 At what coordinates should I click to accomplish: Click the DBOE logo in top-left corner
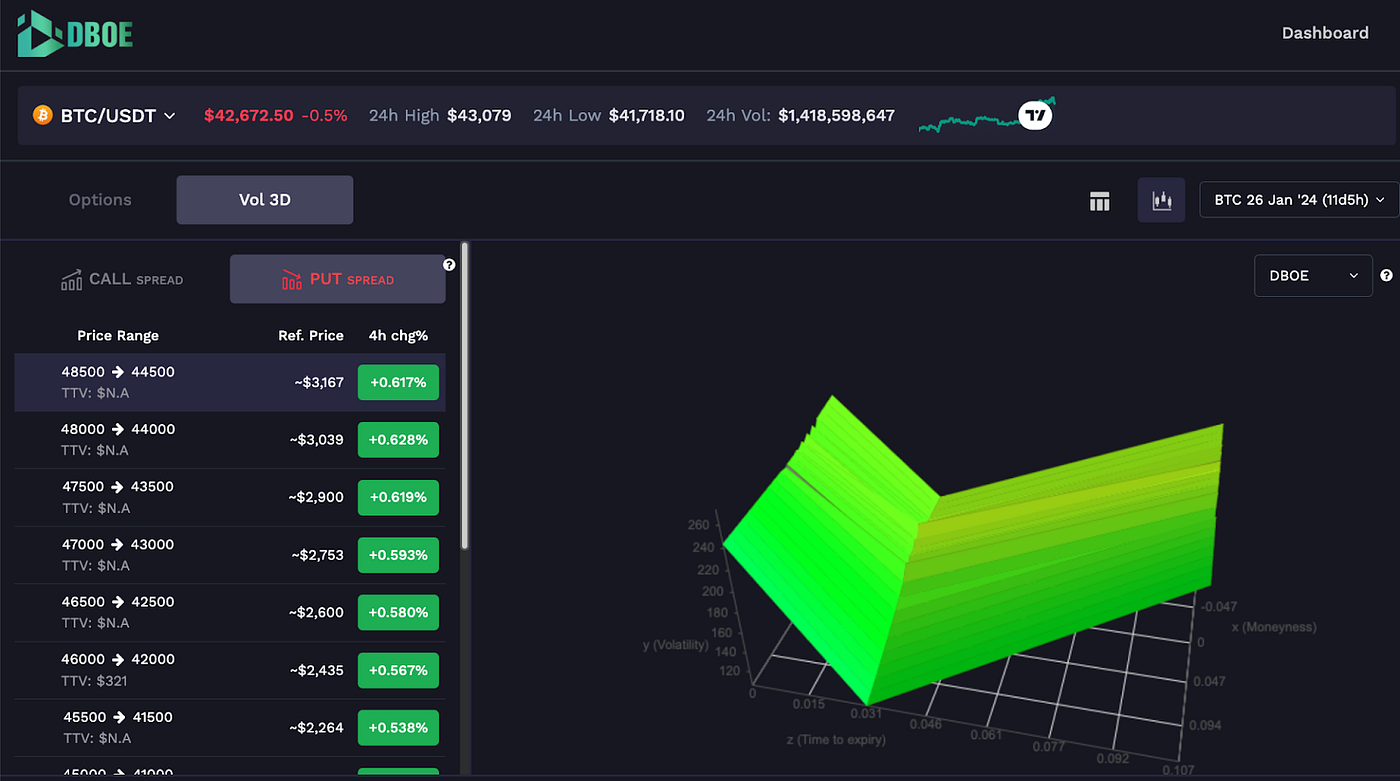(x=74, y=32)
